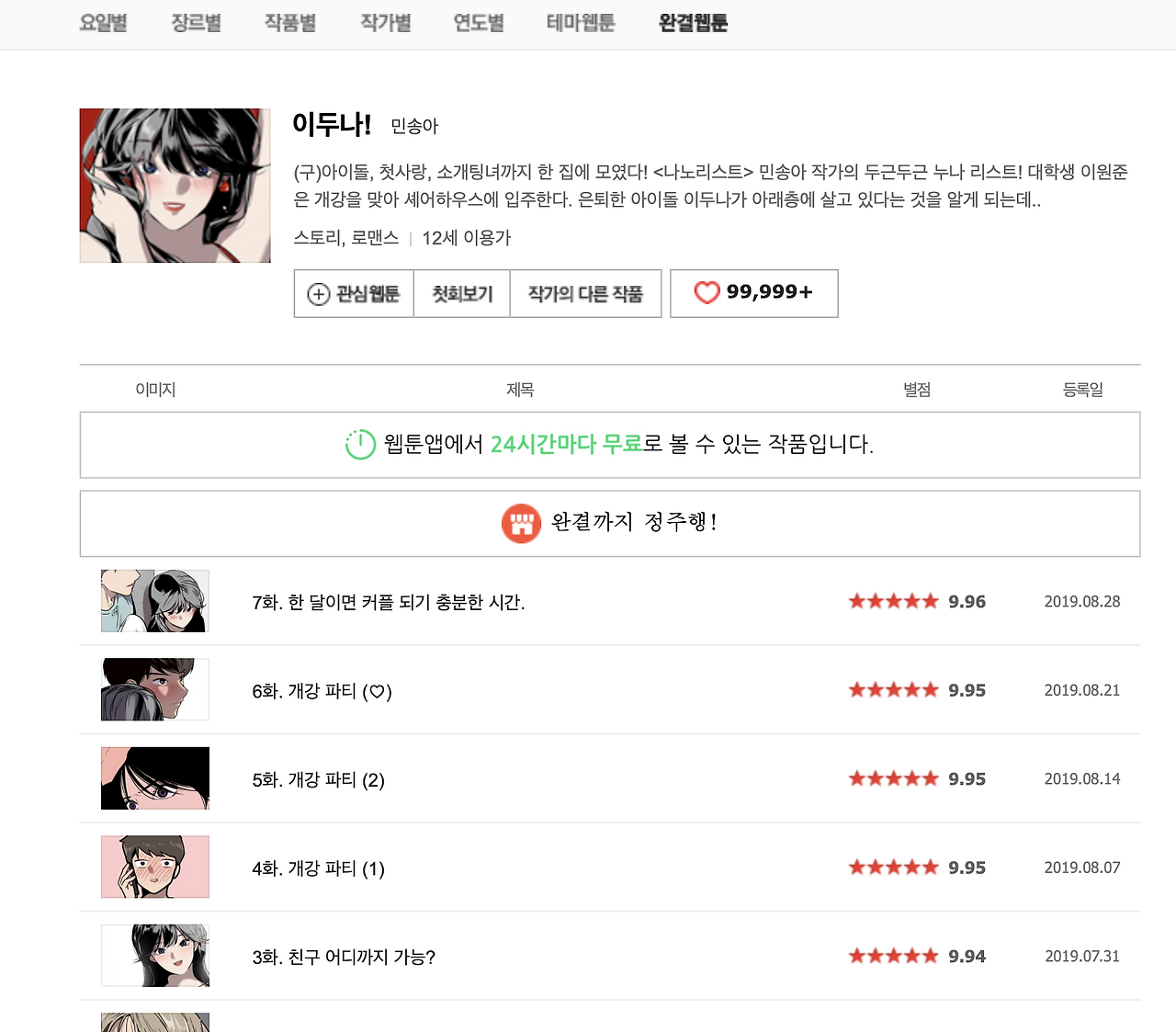This screenshot has width=1176, height=1032.
Task: Click the 5화 episode thumbnail
Action: [155, 778]
